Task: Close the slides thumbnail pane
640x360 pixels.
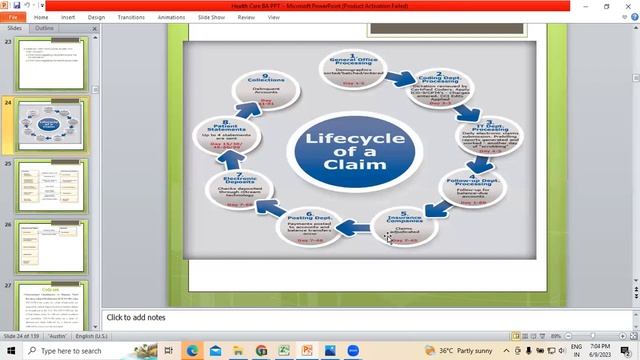Action: point(95,29)
